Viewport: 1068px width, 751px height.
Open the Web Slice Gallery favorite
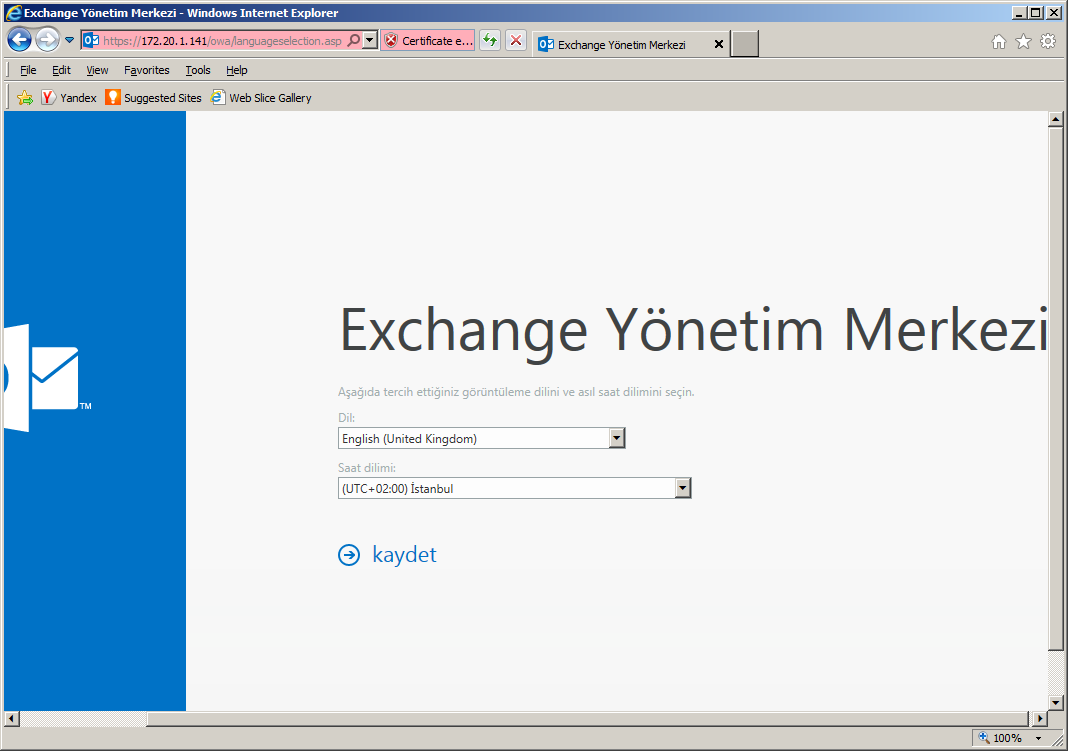point(261,97)
